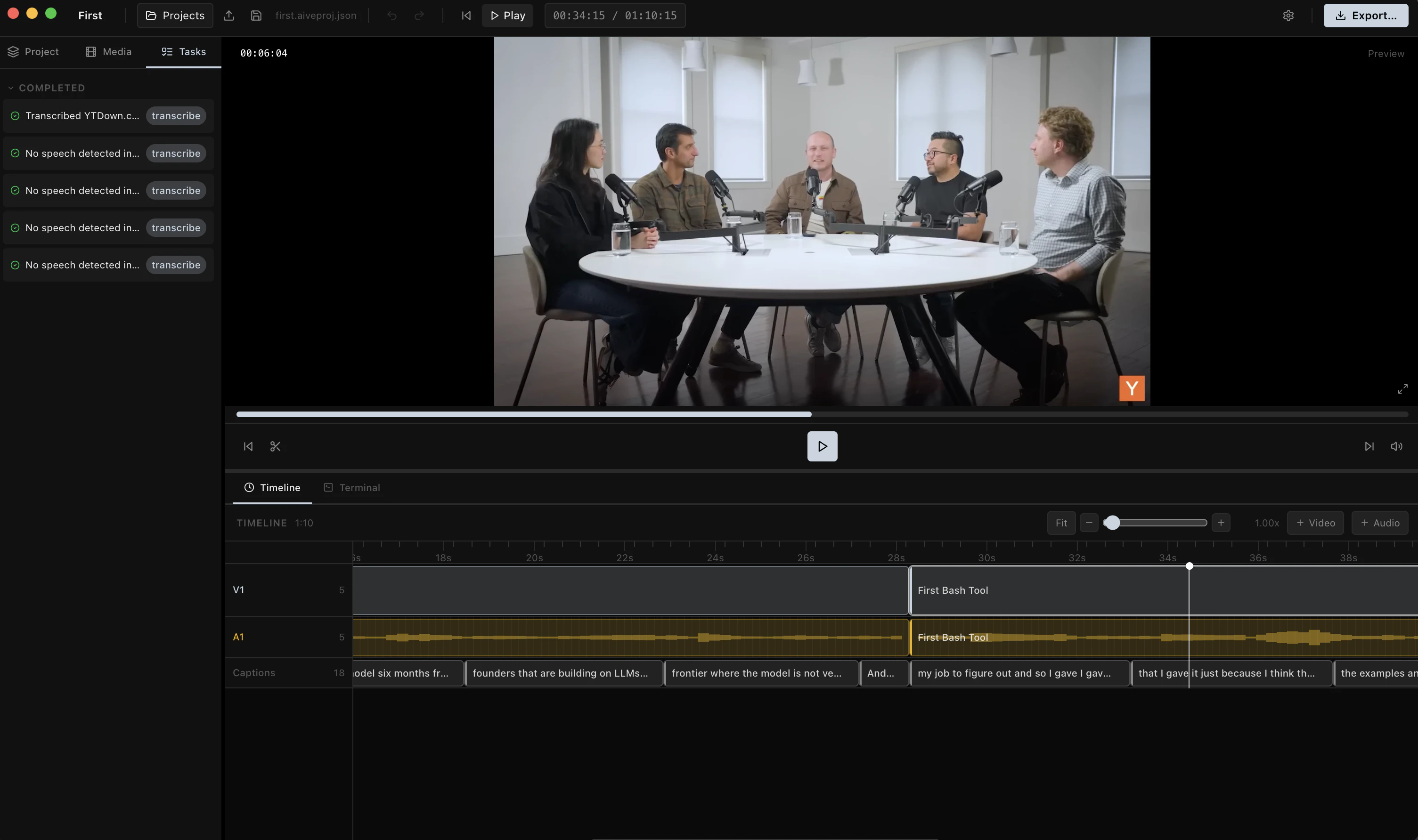Select the V1 video track label

tap(238, 590)
